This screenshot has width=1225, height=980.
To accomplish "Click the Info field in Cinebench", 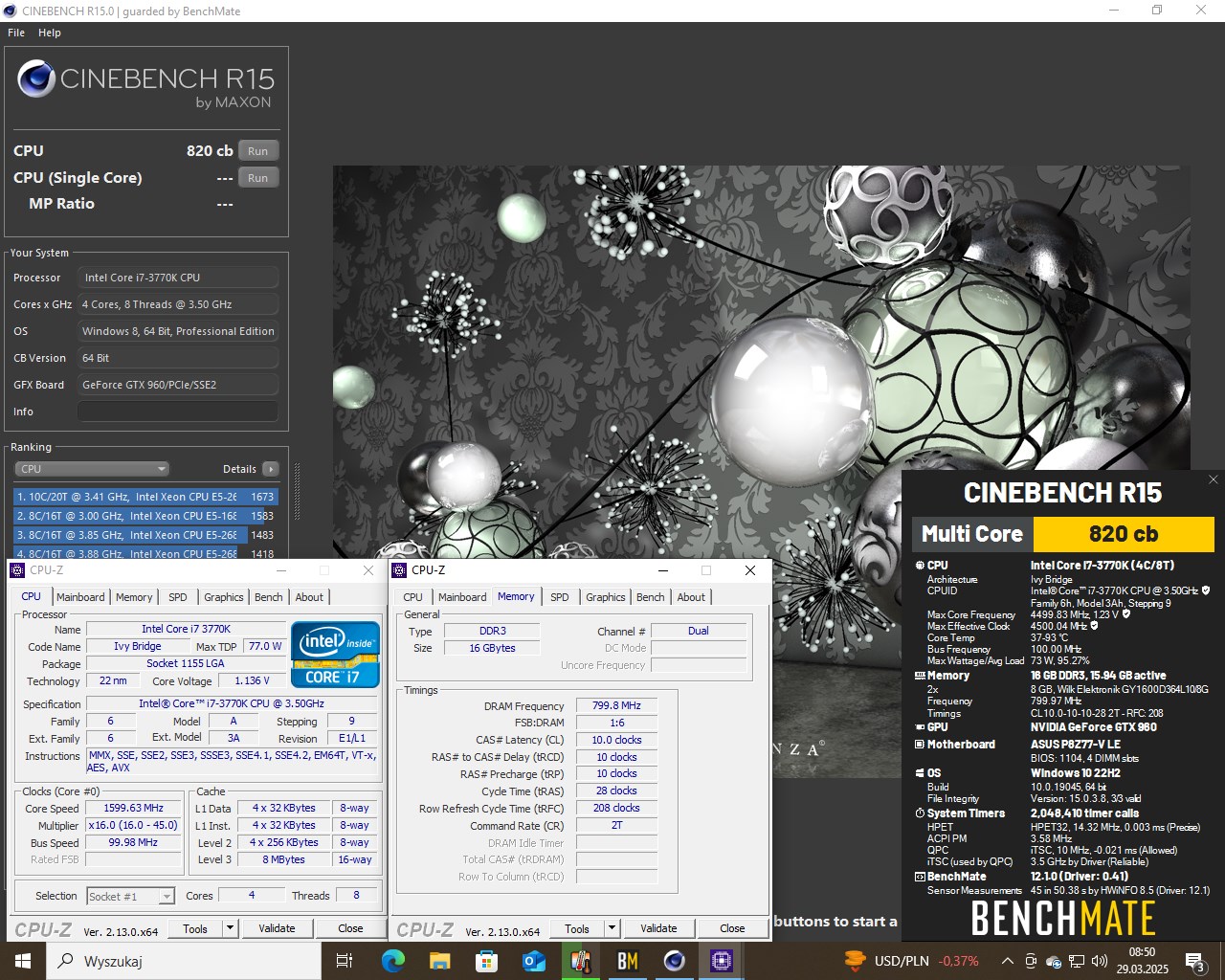I will point(178,412).
